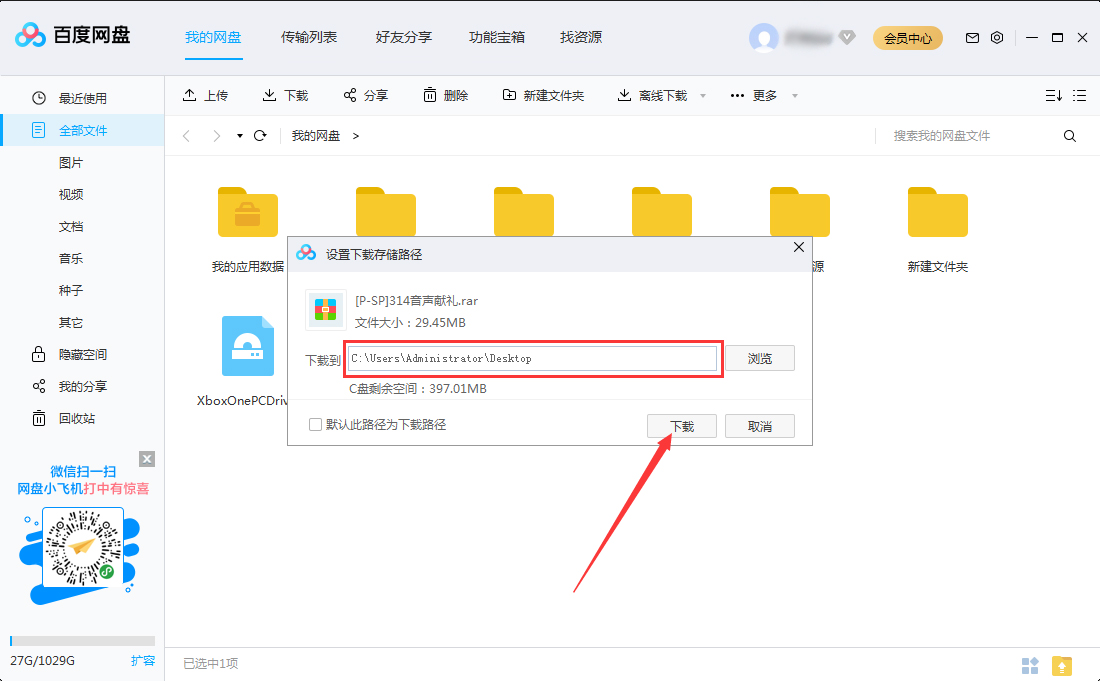Expand the 离线下载 dropdown arrow
Image resolution: width=1100 pixels, height=681 pixels.
[x=702, y=95]
